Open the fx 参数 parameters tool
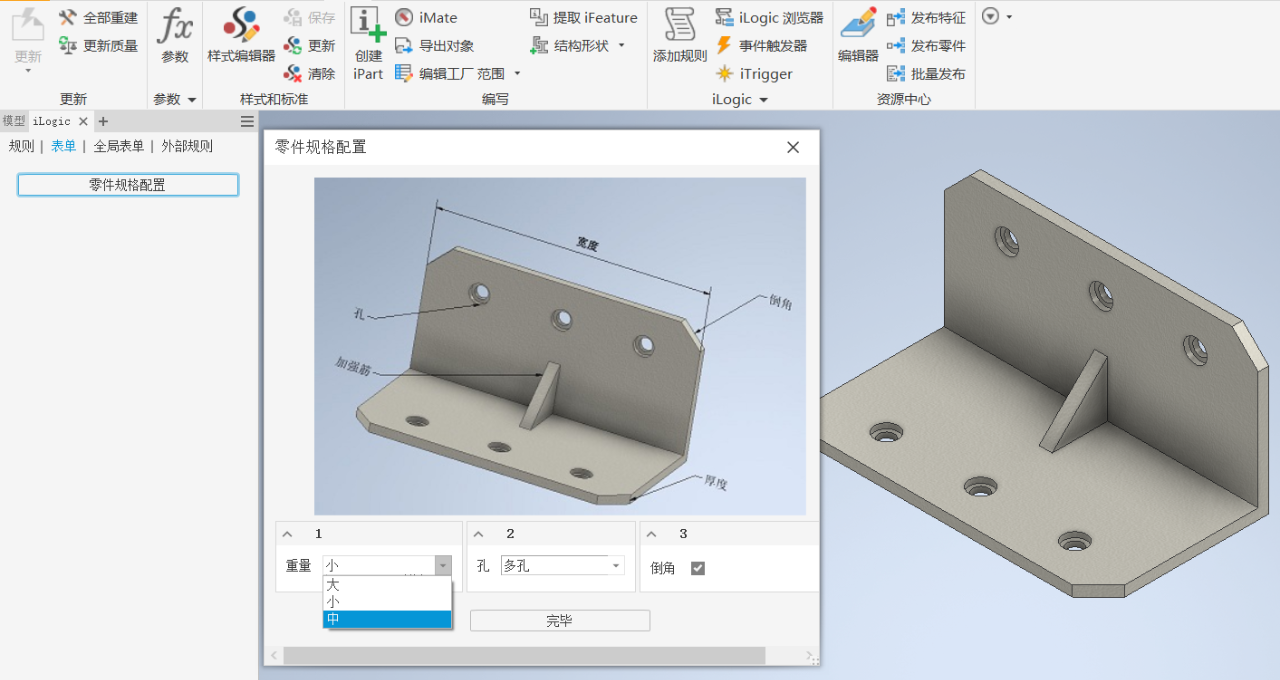1280x680 pixels. coord(175,37)
